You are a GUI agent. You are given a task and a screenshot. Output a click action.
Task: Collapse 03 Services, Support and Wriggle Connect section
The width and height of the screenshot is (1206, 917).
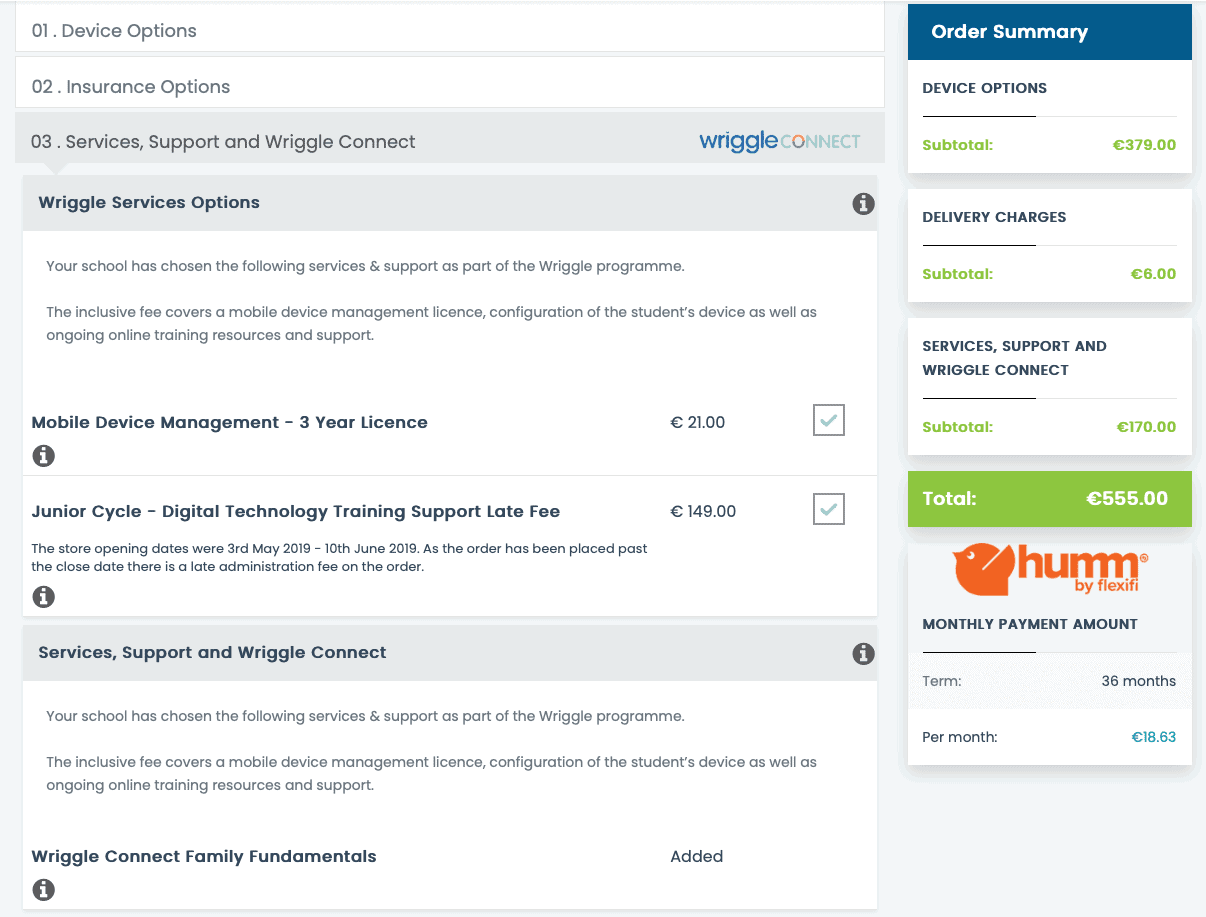click(450, 139)
